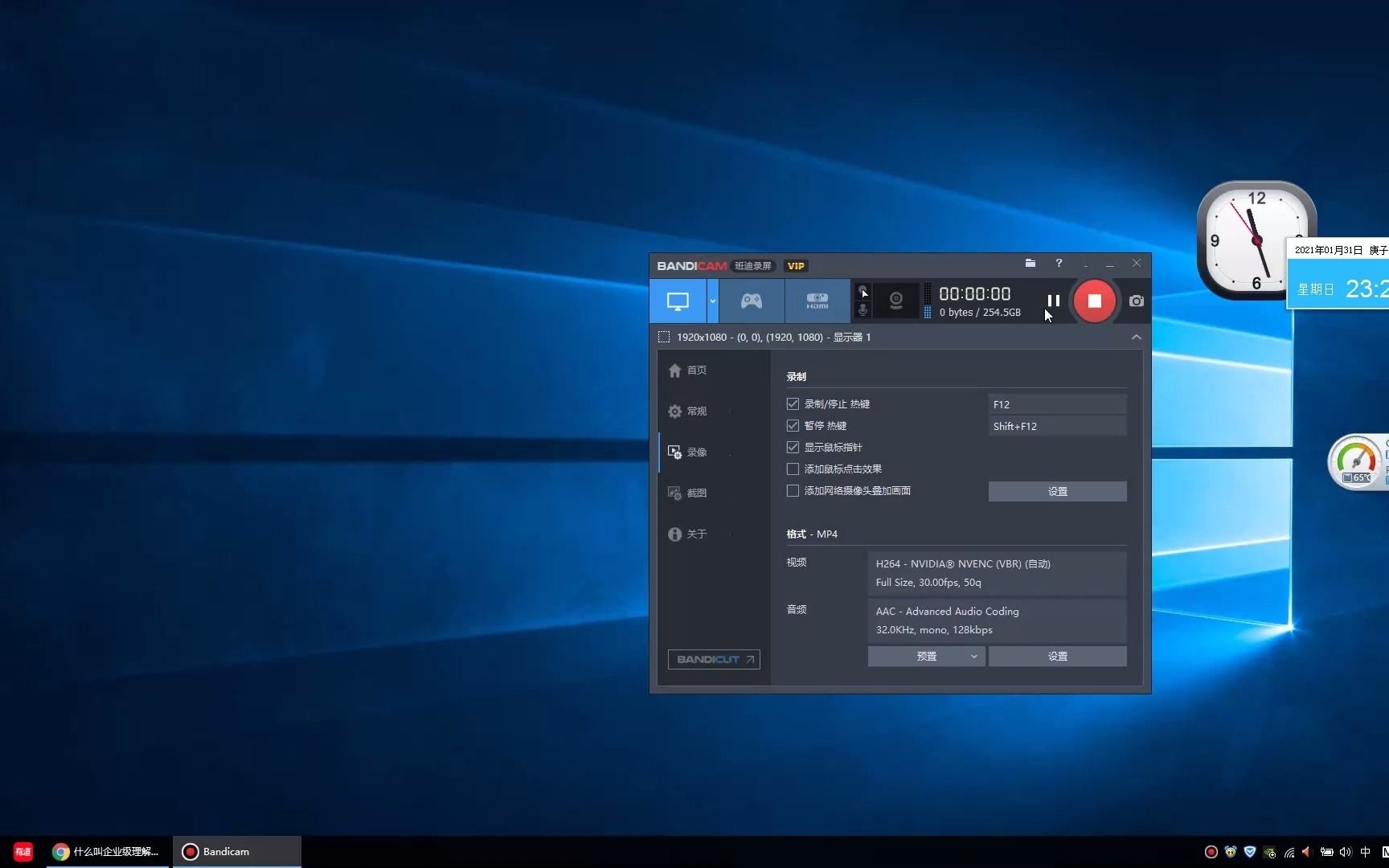Click the BANDICAM logo

pos(691,266)
